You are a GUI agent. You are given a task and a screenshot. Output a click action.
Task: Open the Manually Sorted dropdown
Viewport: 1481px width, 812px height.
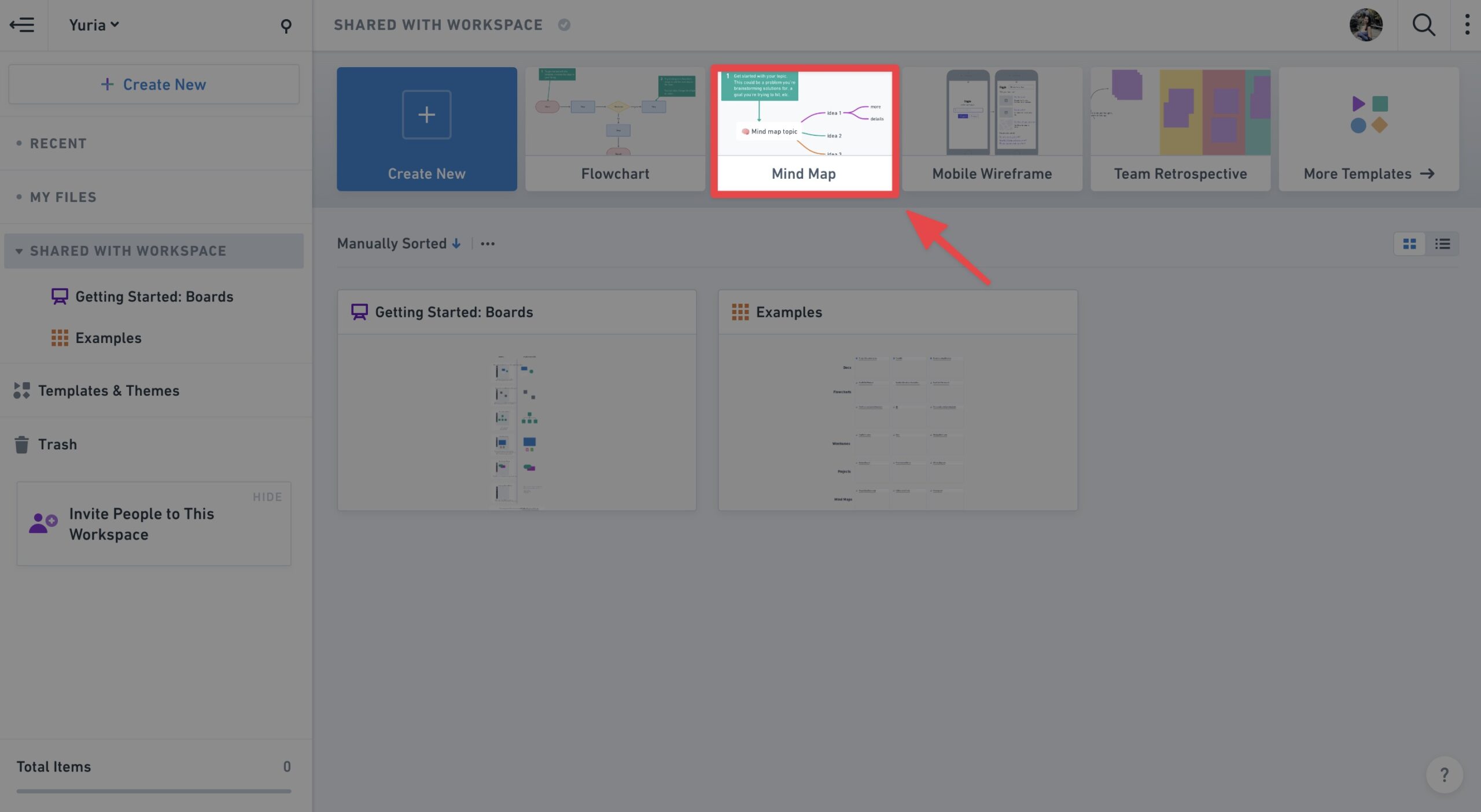[x=399, y=243]
